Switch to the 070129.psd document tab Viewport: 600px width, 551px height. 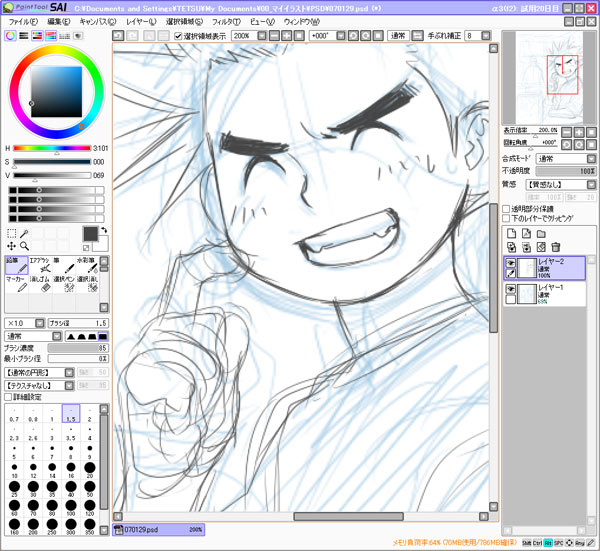point(158,530)
